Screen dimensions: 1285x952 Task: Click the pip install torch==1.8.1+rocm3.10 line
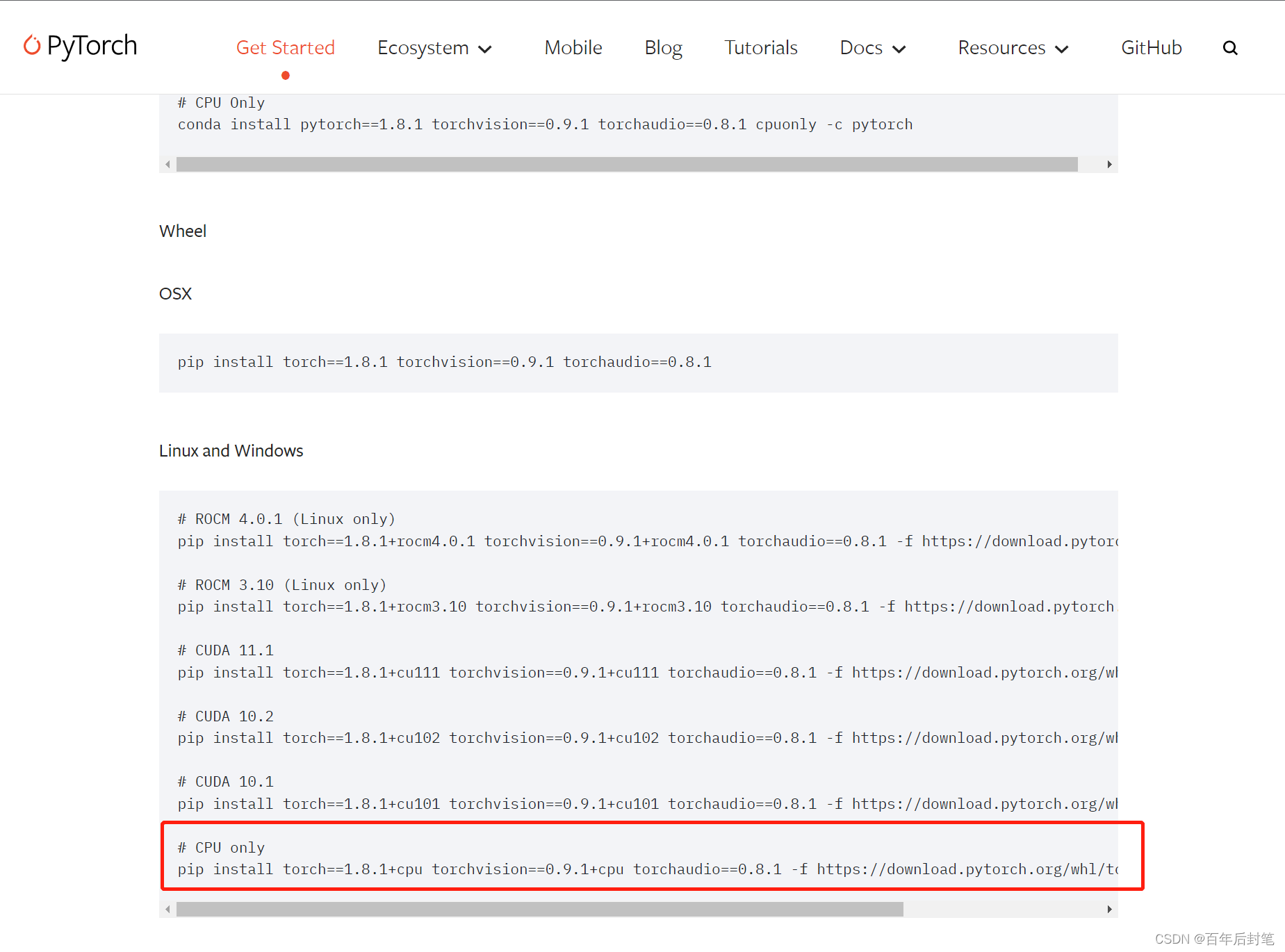pyautogui.click(x=648, y=607)
